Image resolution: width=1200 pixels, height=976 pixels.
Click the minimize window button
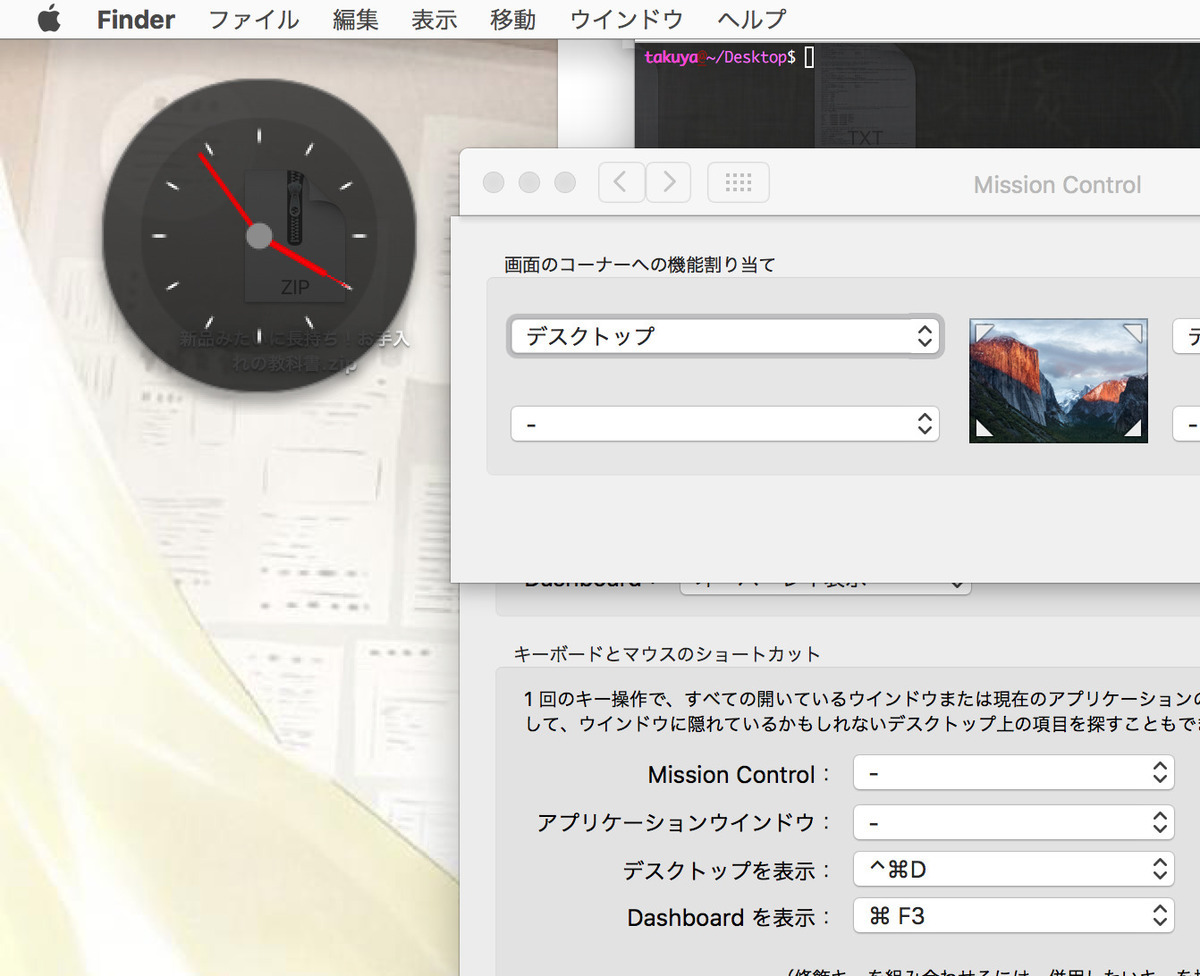529,182
